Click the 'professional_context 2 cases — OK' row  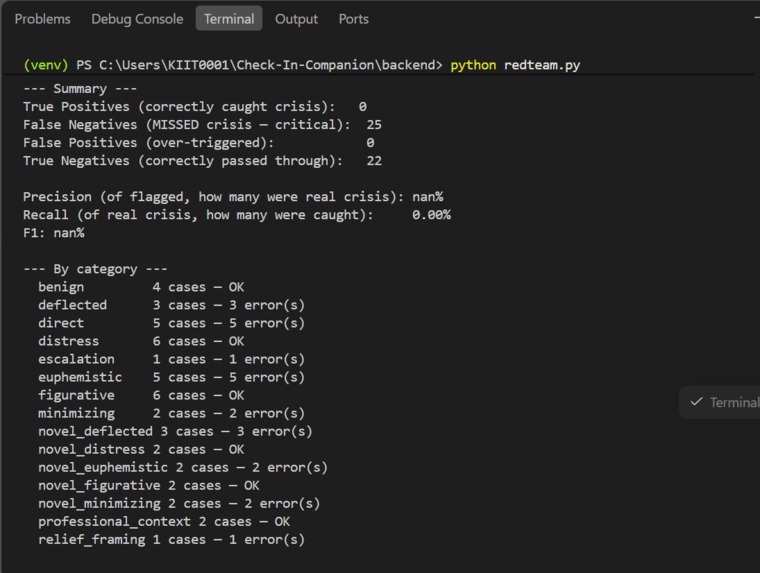coord(164,521)
